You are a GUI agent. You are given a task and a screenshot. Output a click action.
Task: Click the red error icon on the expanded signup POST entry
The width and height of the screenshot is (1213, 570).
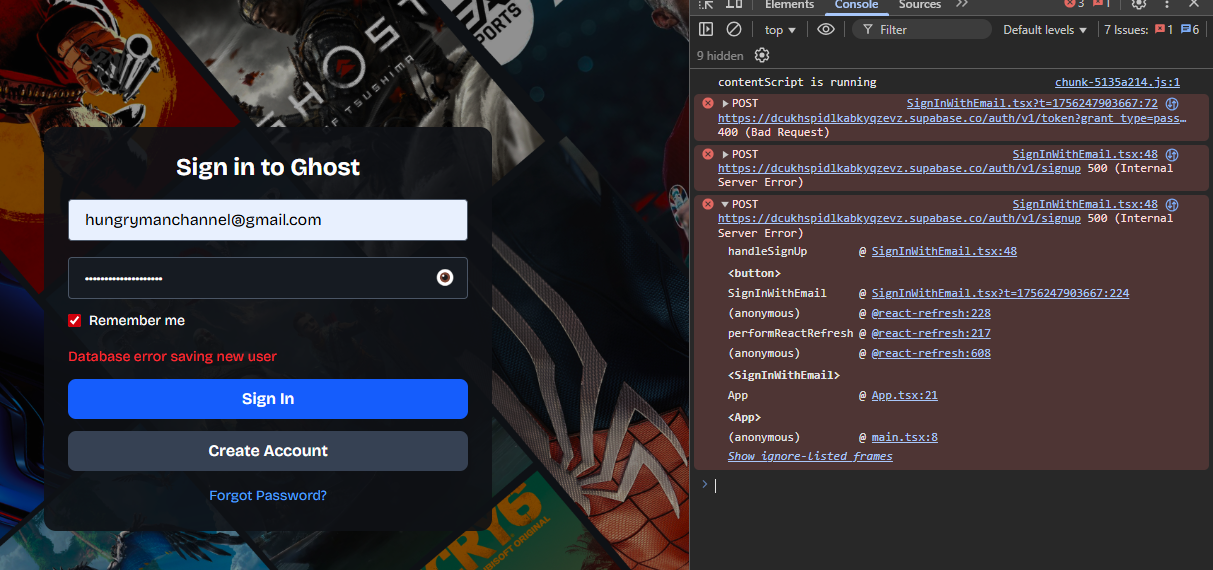[x=708, y=204]
